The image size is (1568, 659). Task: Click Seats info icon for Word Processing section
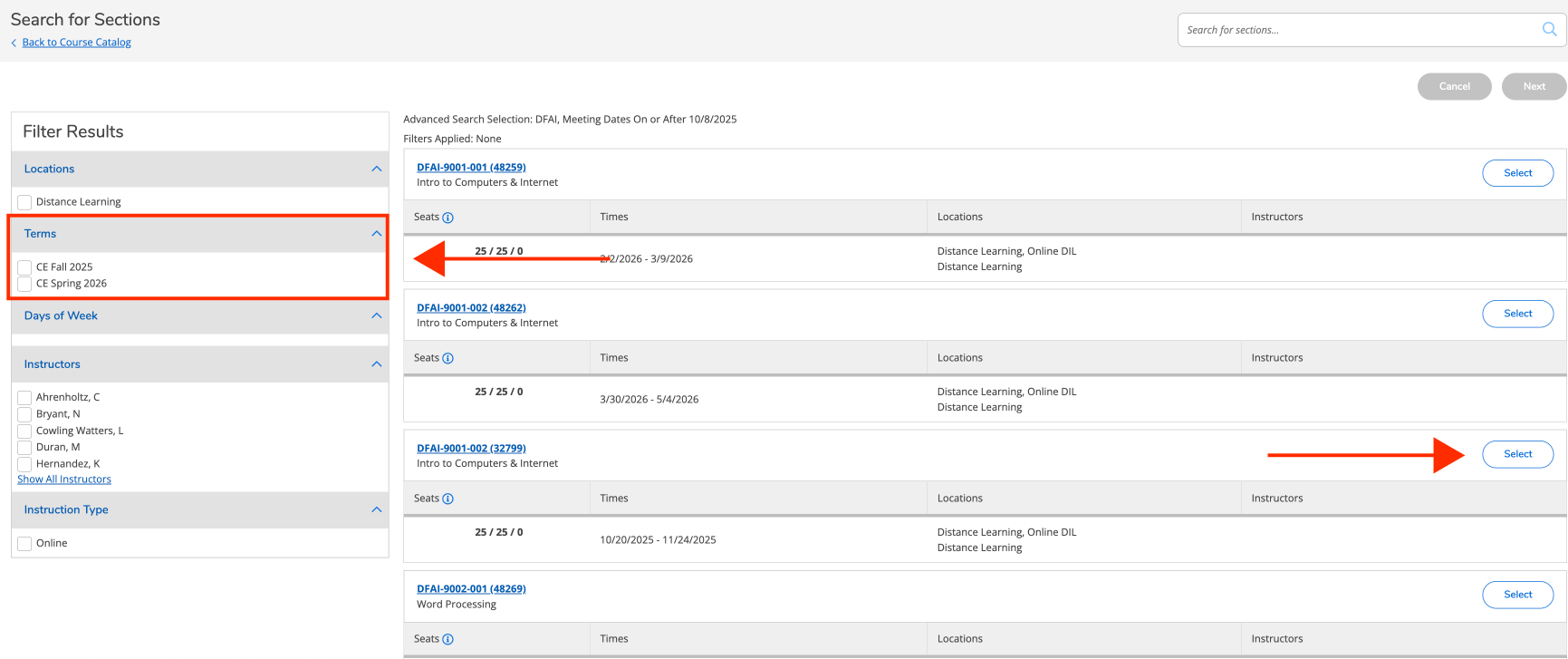click(x=447, y=639)
